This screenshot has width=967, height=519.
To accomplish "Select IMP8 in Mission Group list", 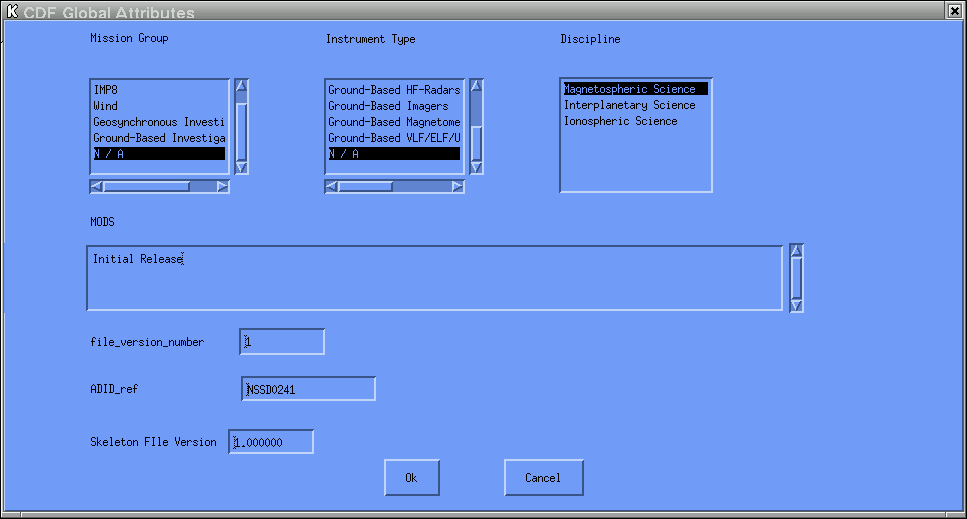I will 159,90.
